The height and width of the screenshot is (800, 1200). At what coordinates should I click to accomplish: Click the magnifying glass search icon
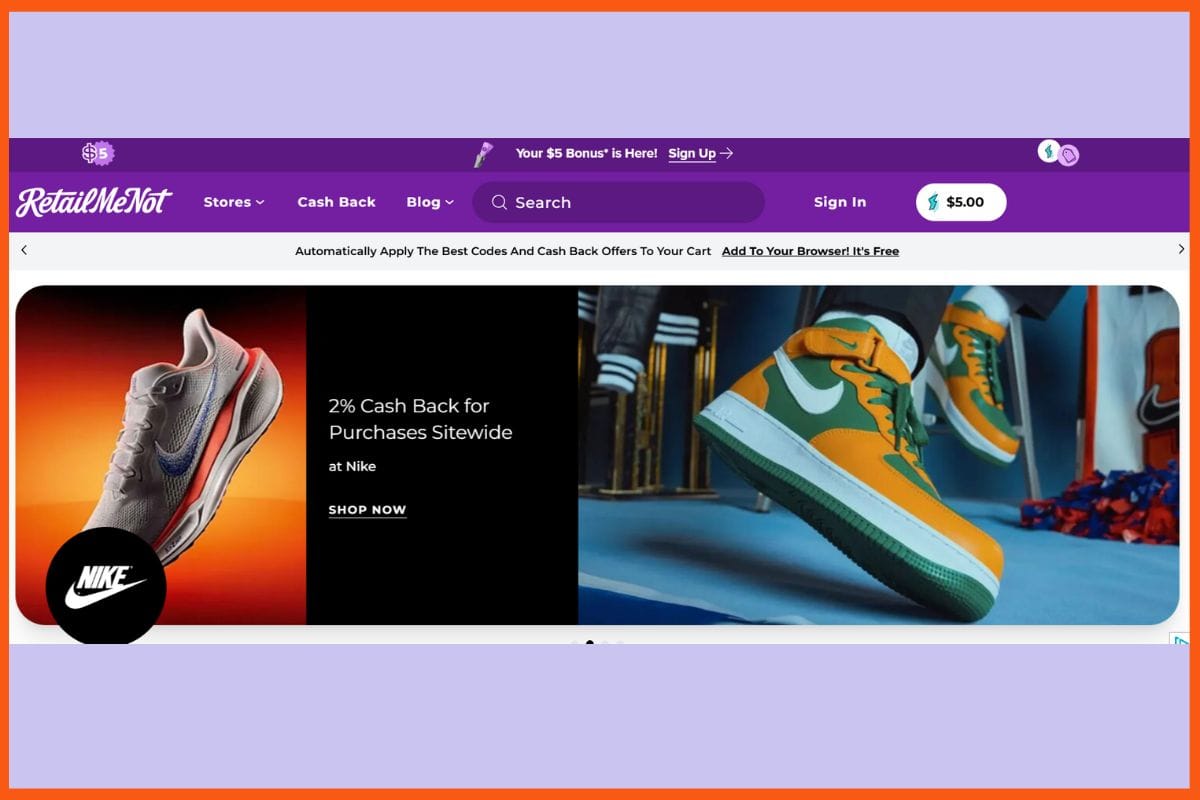pos(500,203)
